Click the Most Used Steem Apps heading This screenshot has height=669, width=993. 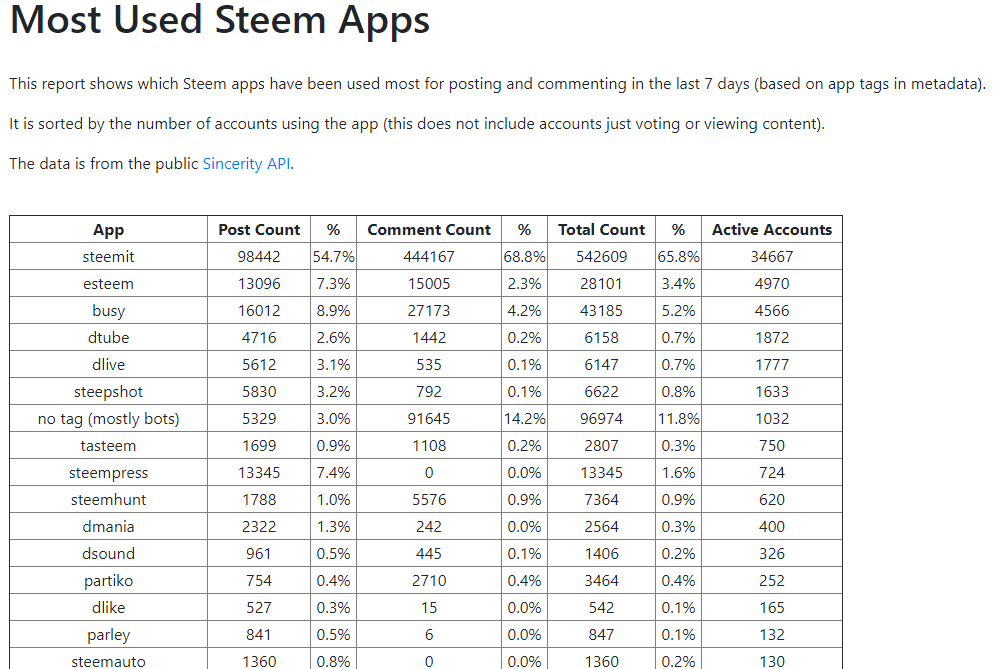(220, 19)
